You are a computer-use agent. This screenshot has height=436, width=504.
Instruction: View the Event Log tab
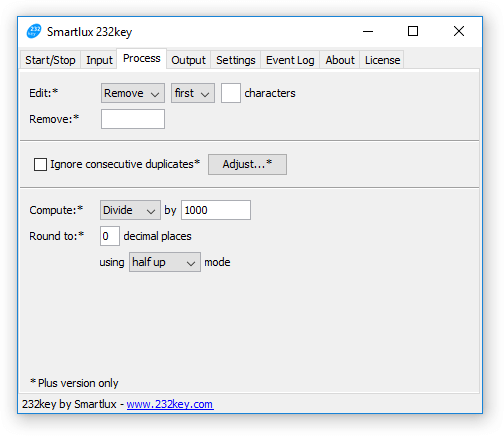click(290, 60)
